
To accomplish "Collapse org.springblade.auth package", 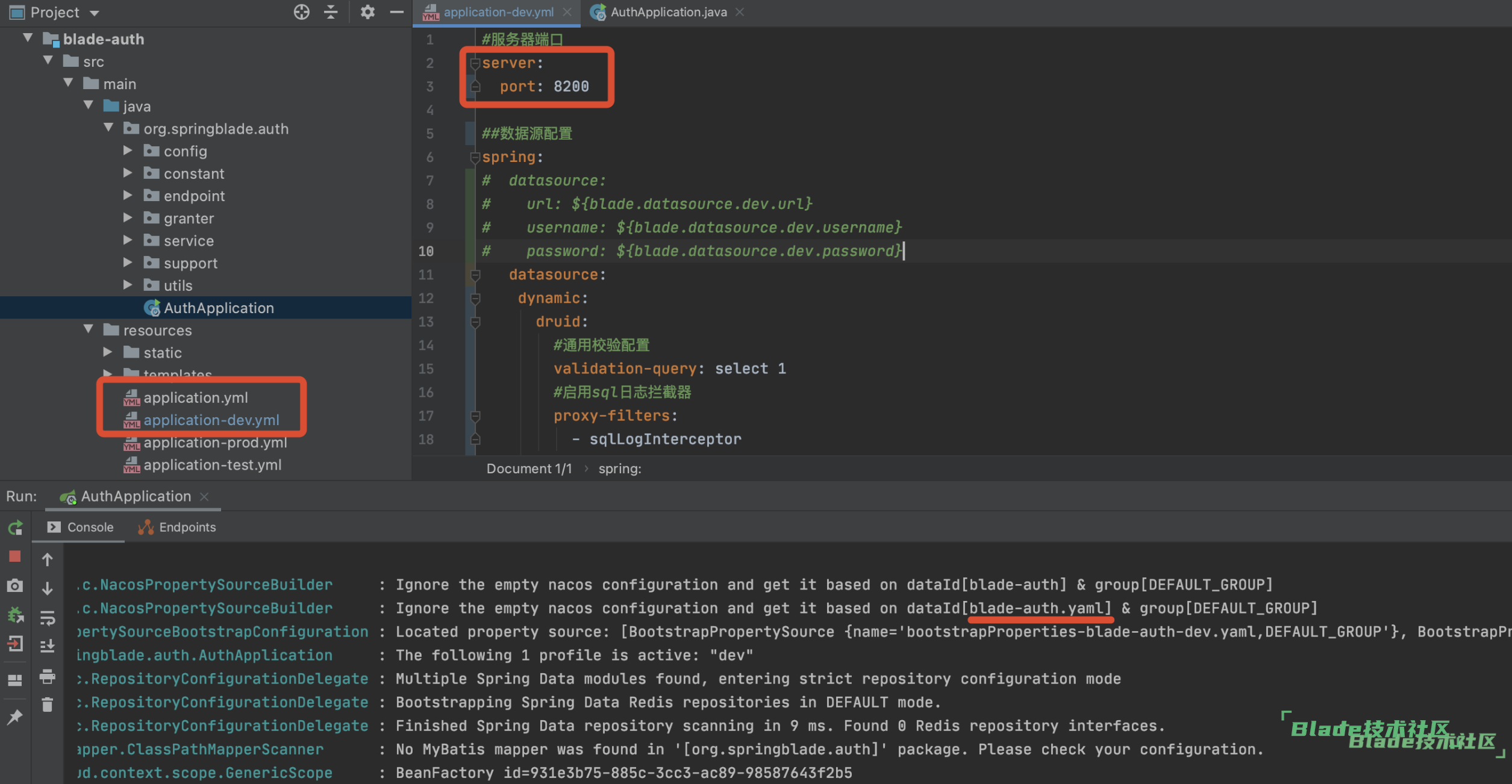I will [108, 128].
